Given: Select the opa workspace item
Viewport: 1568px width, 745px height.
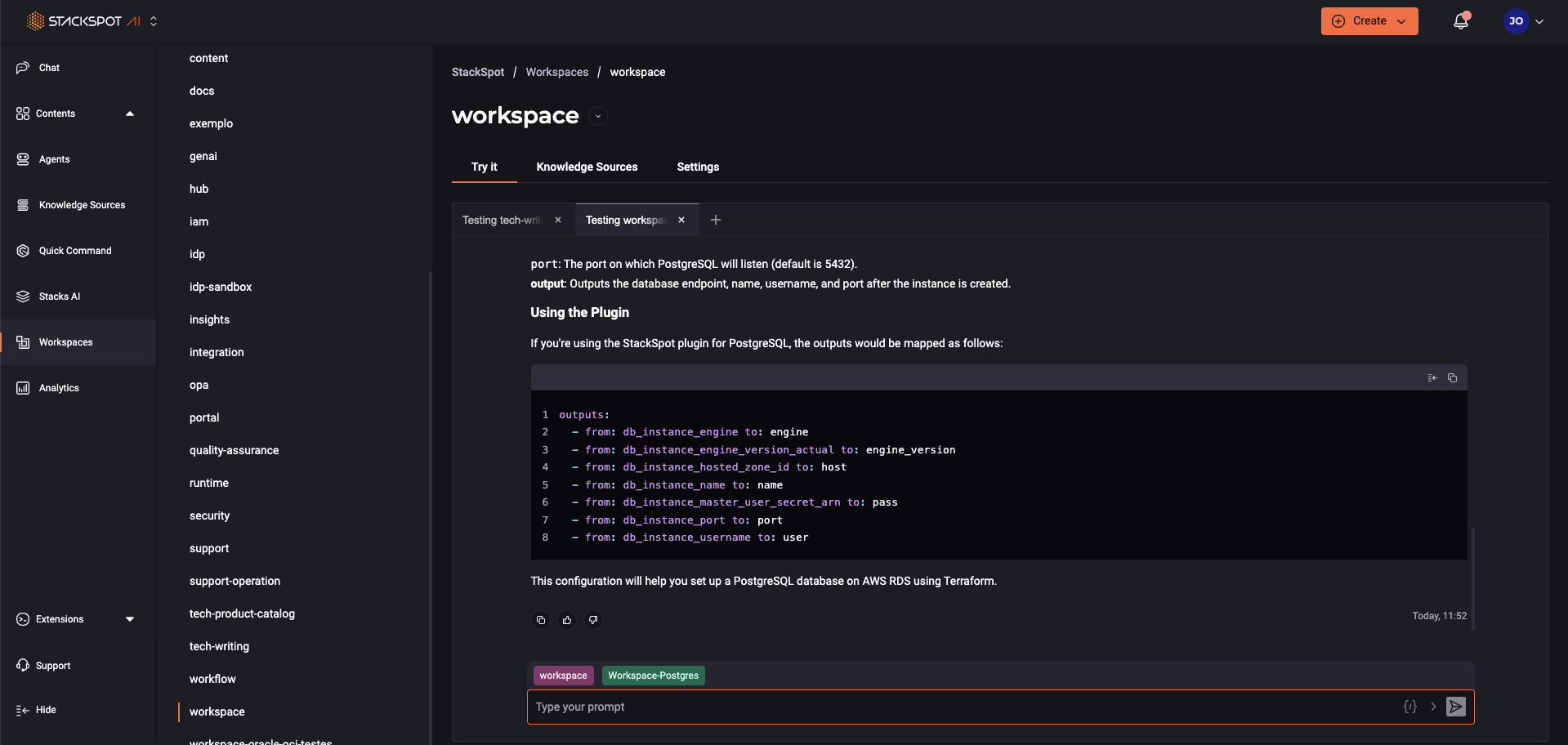Looking at the screenshot, I should [199, 385].
